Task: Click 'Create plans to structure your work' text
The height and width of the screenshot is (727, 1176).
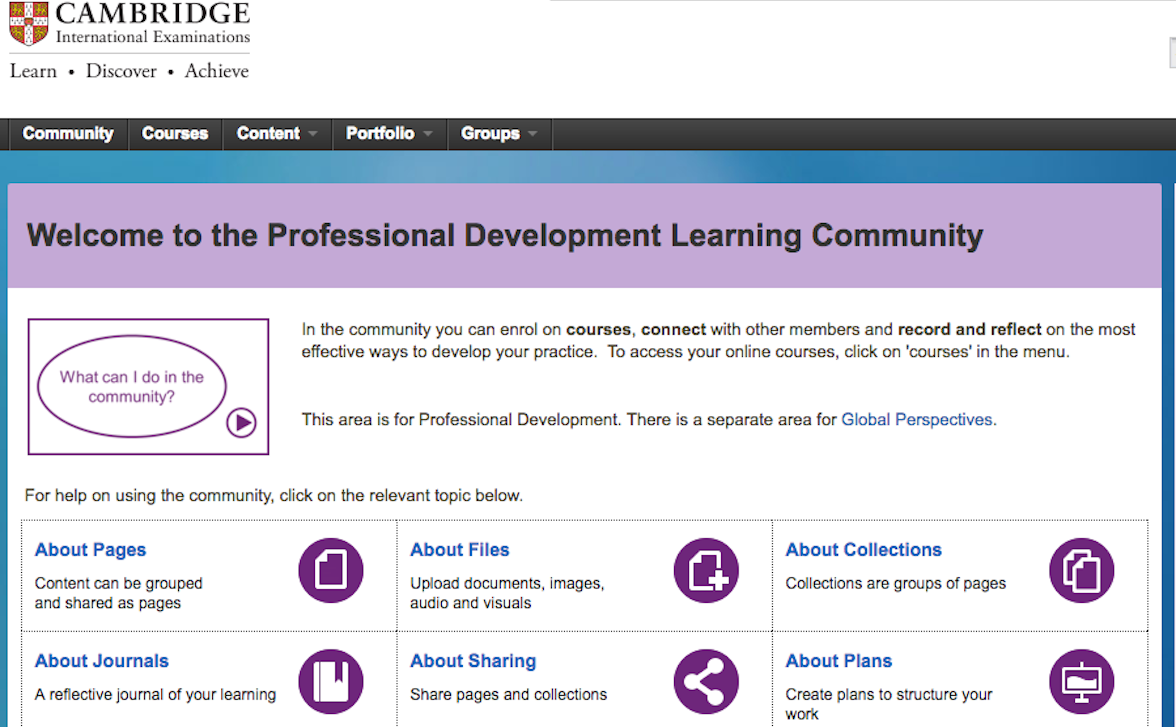Action: [889, 704]
